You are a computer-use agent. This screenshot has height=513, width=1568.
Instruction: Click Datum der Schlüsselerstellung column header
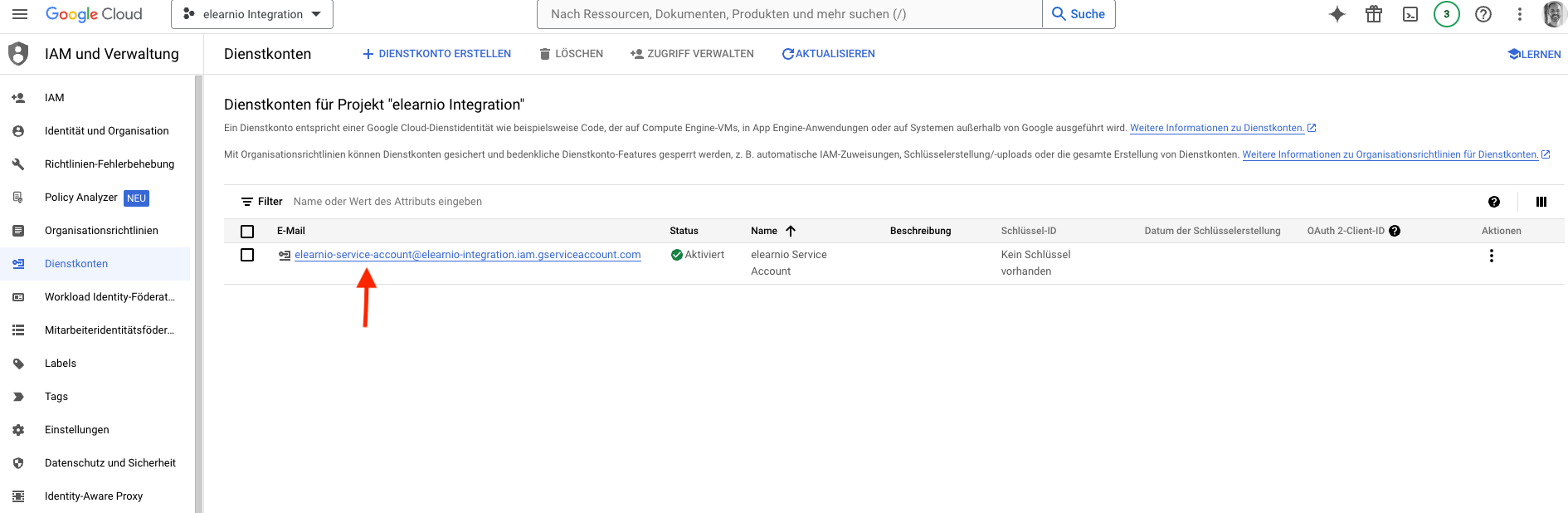(1213, 231)
